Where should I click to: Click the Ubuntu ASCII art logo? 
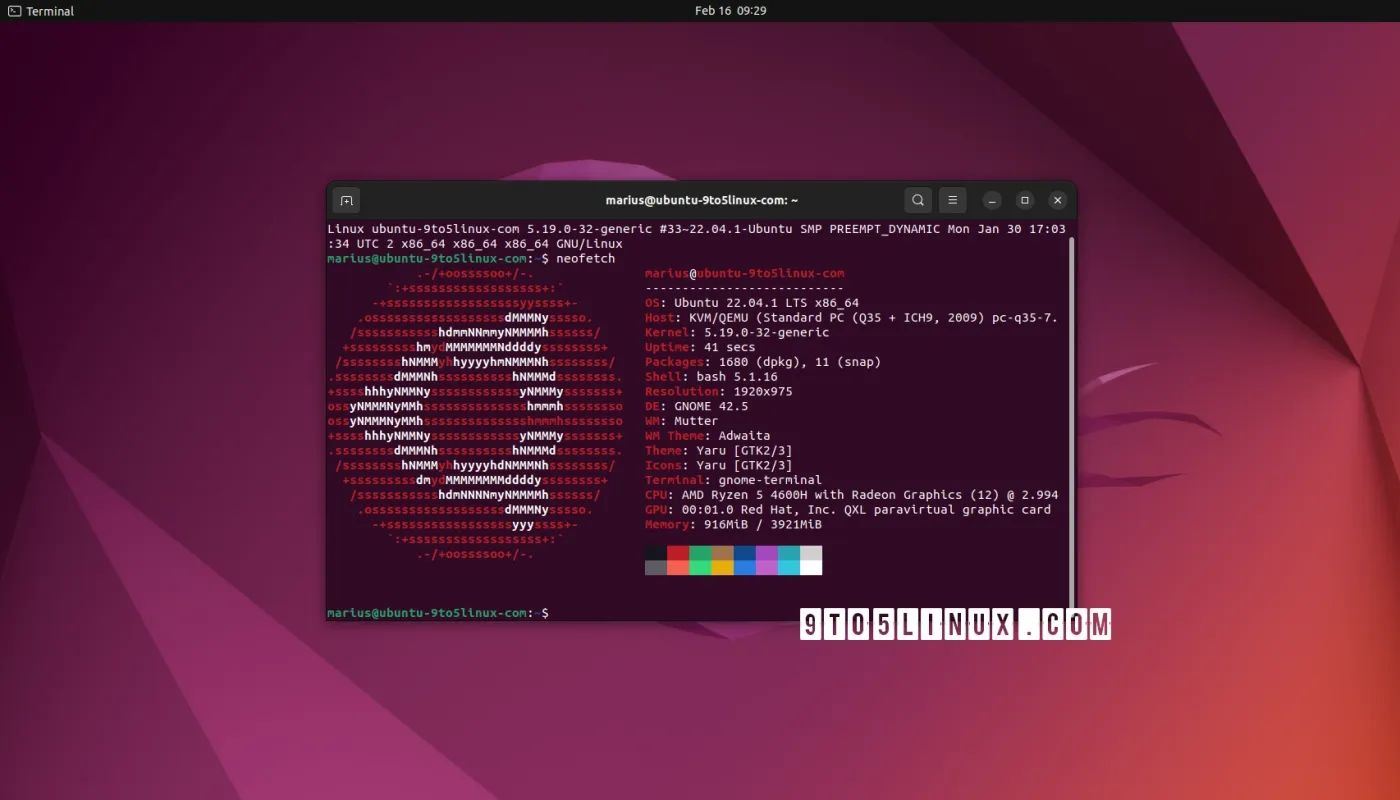(475, 413)
